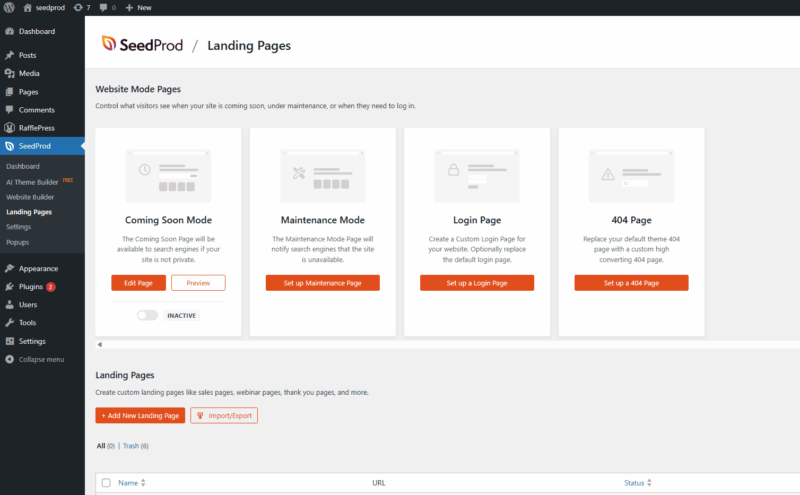
Task: Open the Media menu in sidebar
Action: [x=29, y=73]
